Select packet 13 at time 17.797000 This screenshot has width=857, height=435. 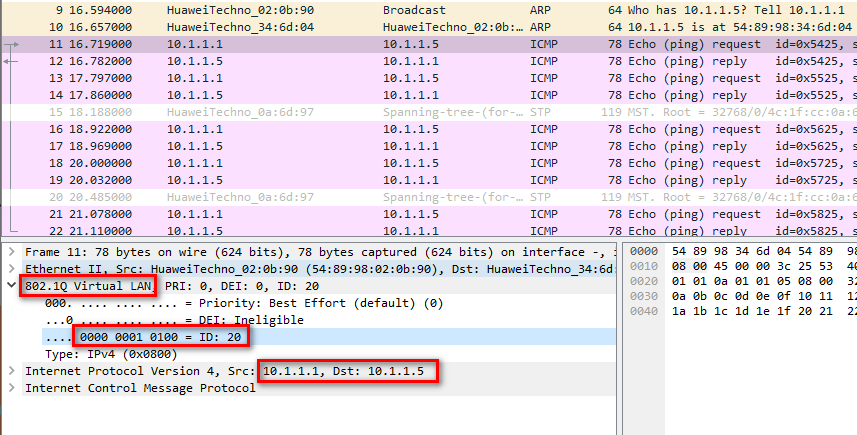[430, 78]
